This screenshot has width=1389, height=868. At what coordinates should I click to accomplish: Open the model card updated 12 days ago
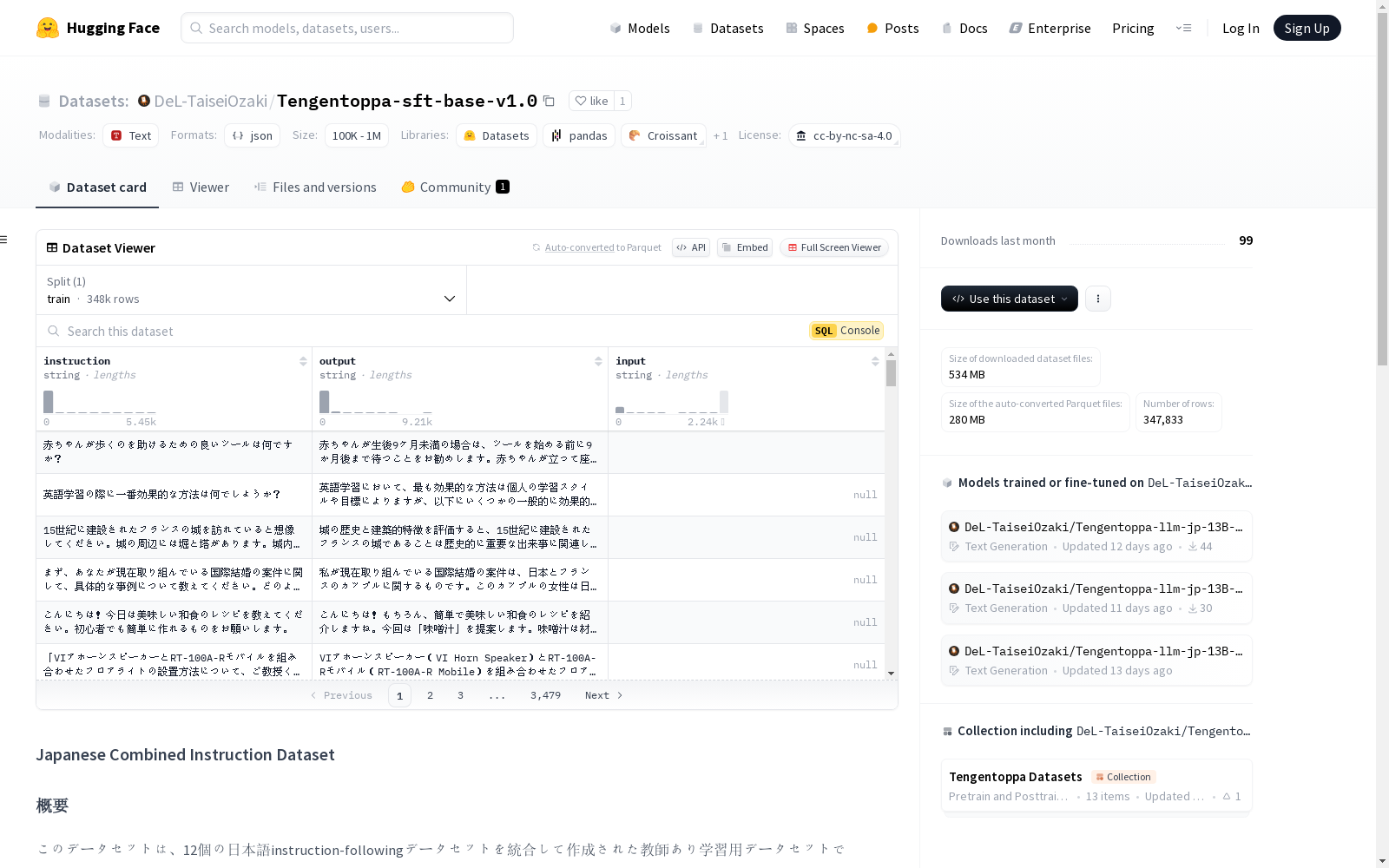click(x=1096, y=536)
